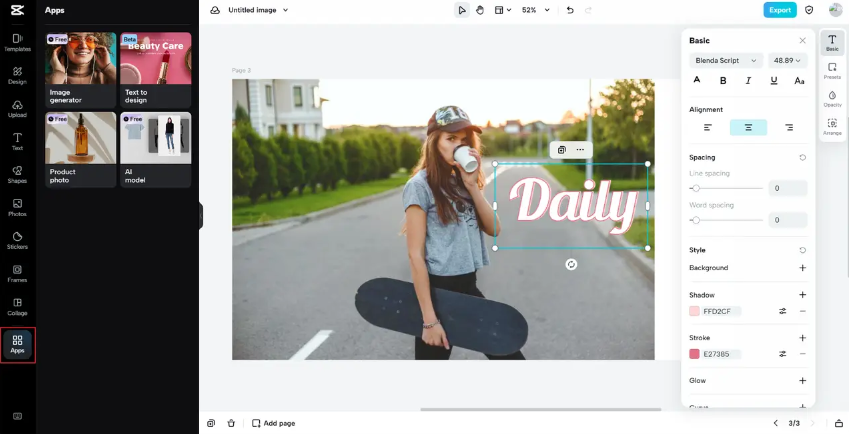
Task: Select the Apps sidebar item
Action: coord(17,344)
